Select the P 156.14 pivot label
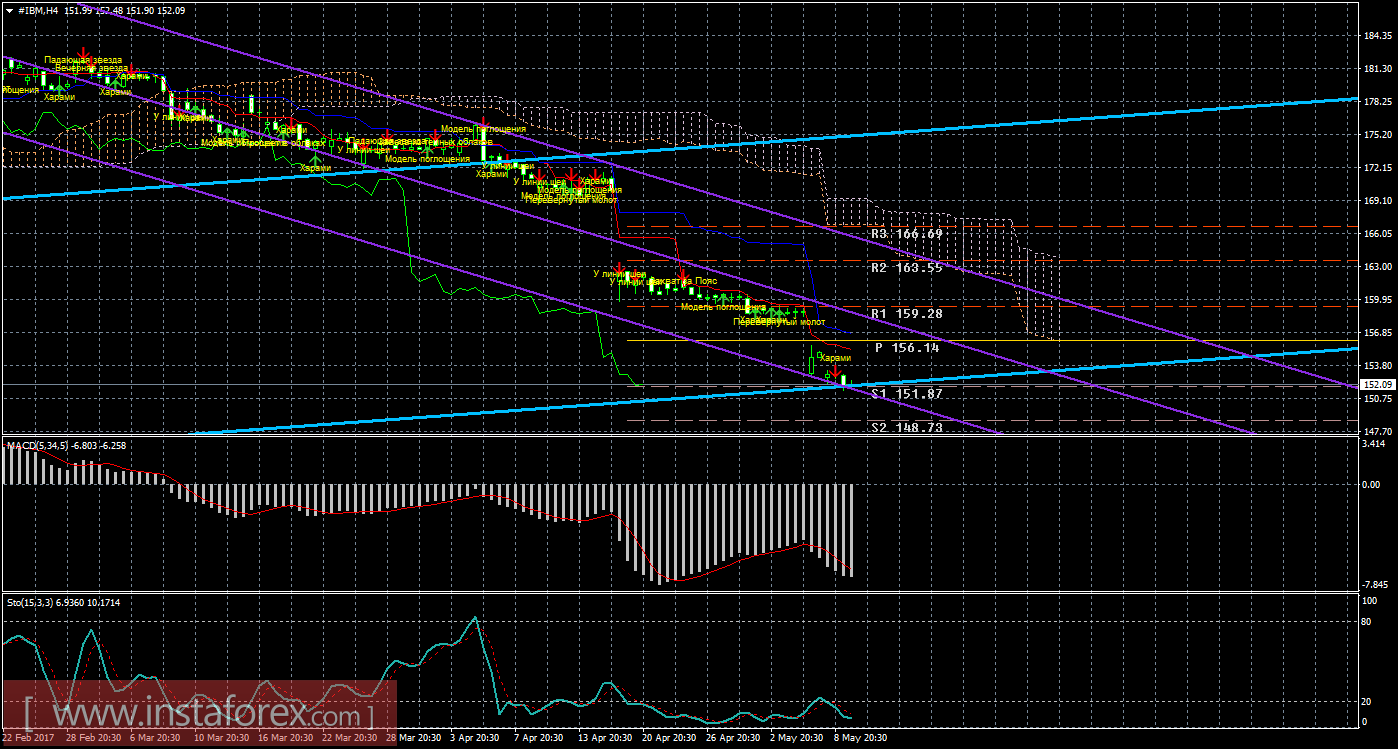 point(907,347)
